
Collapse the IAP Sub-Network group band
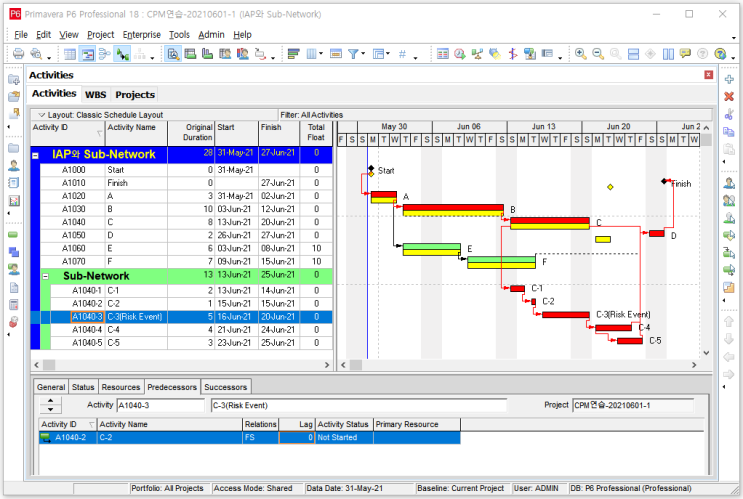point(35,155)
